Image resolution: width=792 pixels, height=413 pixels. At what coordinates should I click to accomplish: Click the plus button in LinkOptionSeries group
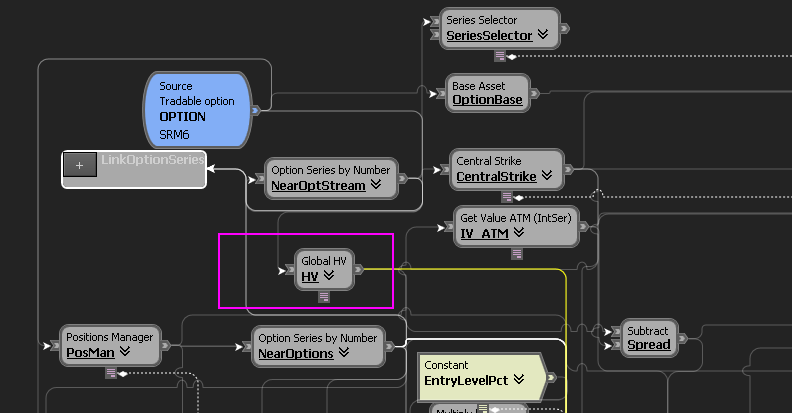pos(80,165)
